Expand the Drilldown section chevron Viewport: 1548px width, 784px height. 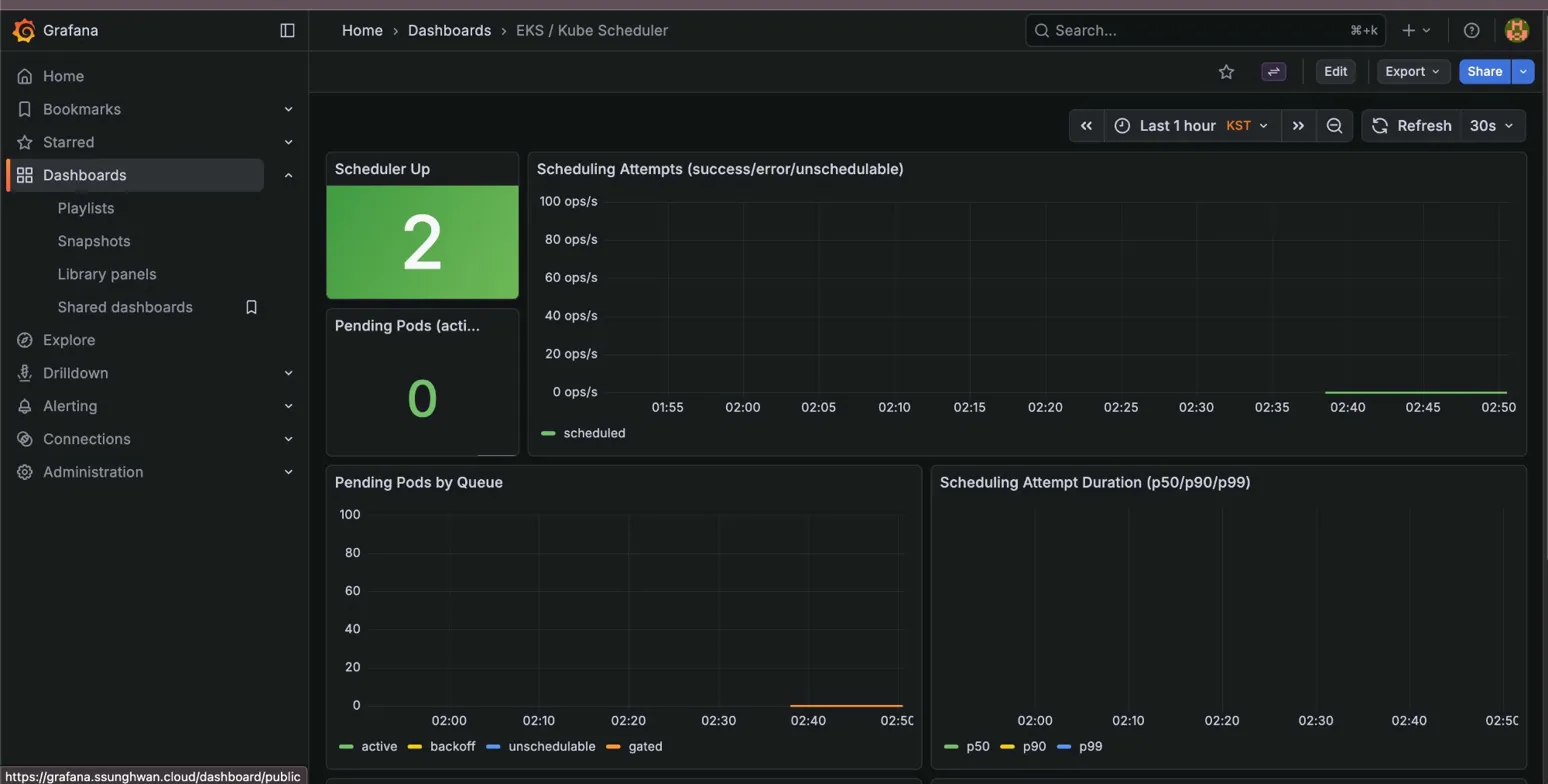(288, 373)
